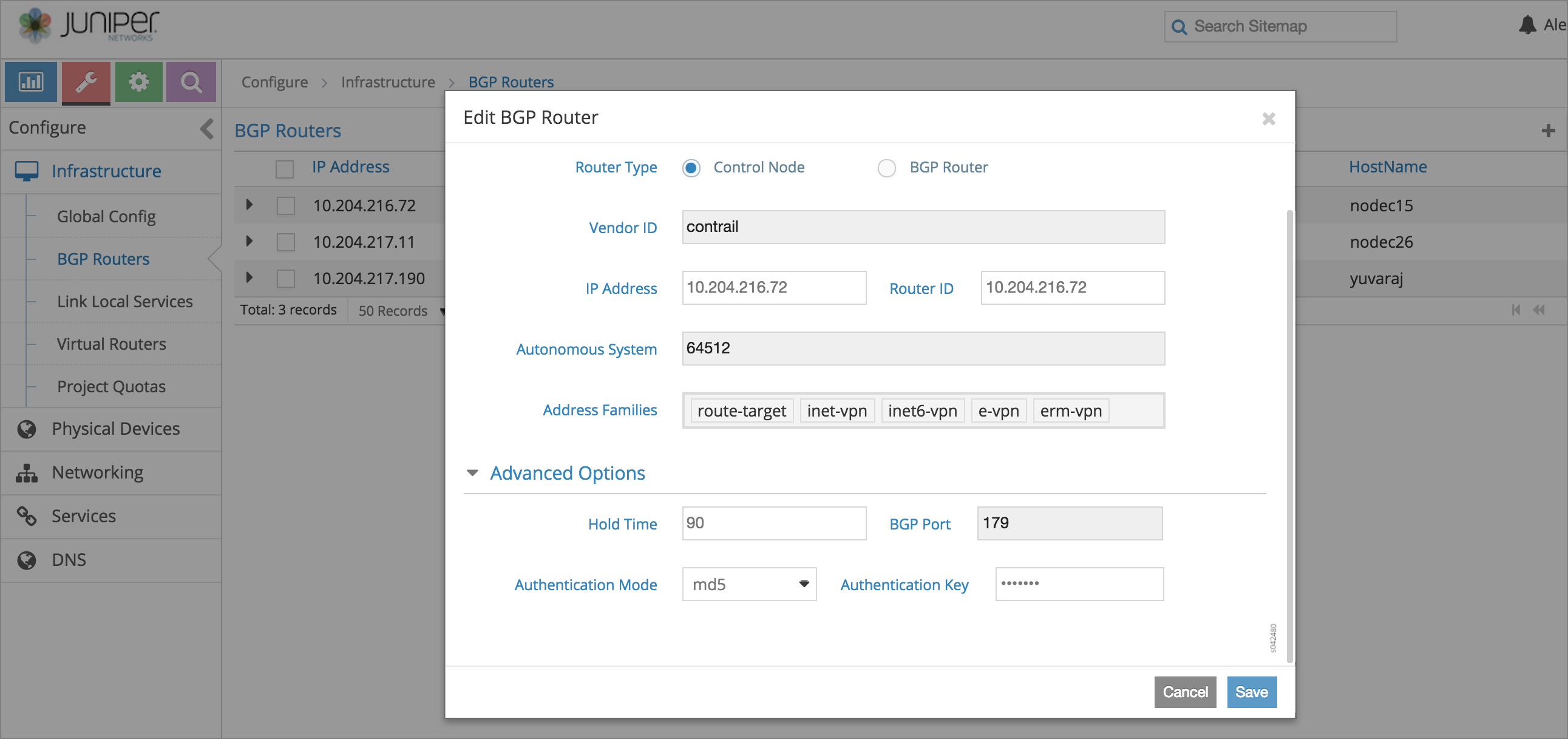Select the BGP Router radio button
The image size is (1568, 739).
[x=886, y=168]
